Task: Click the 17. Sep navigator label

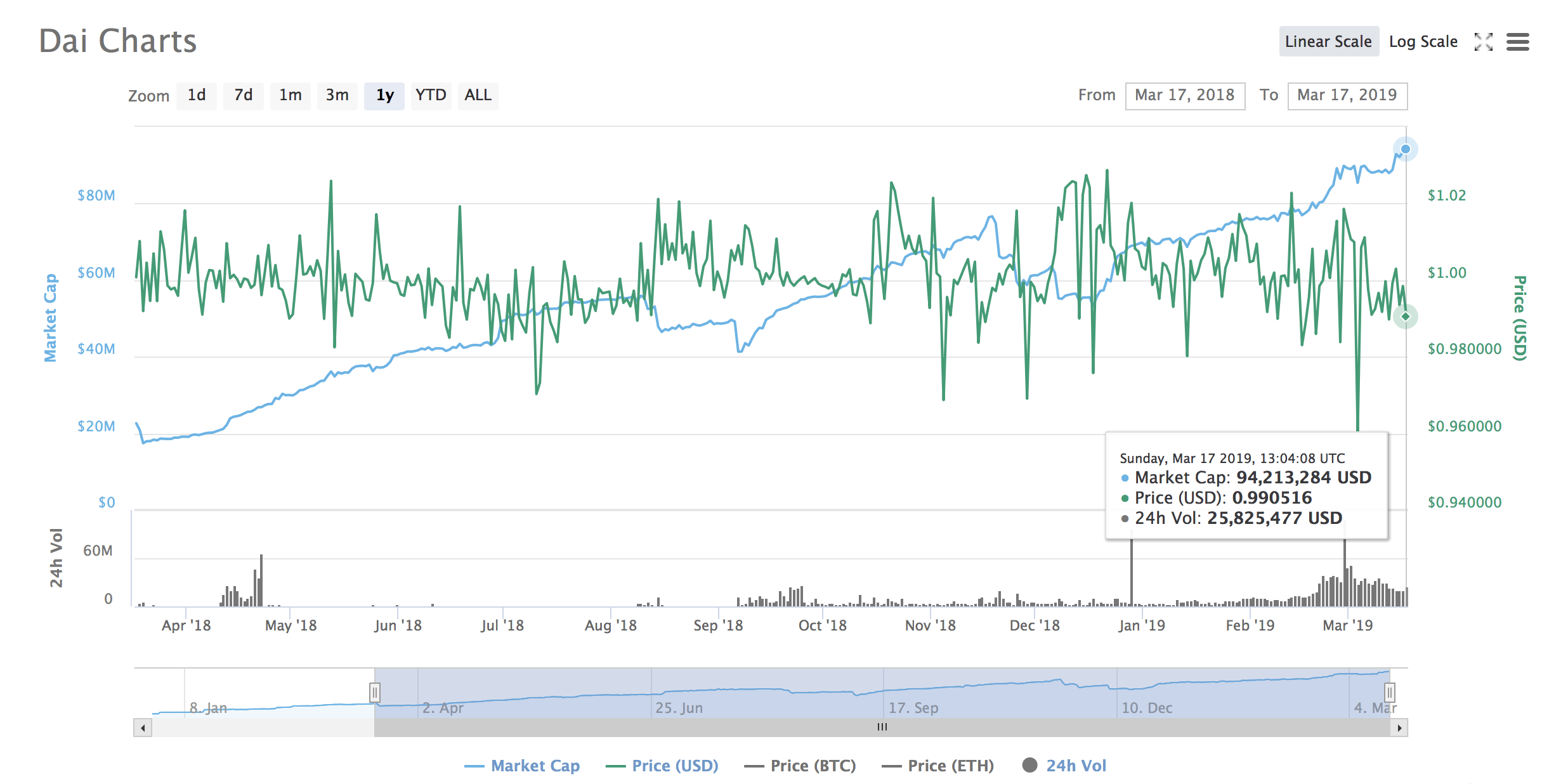Action: pos(913,708)
